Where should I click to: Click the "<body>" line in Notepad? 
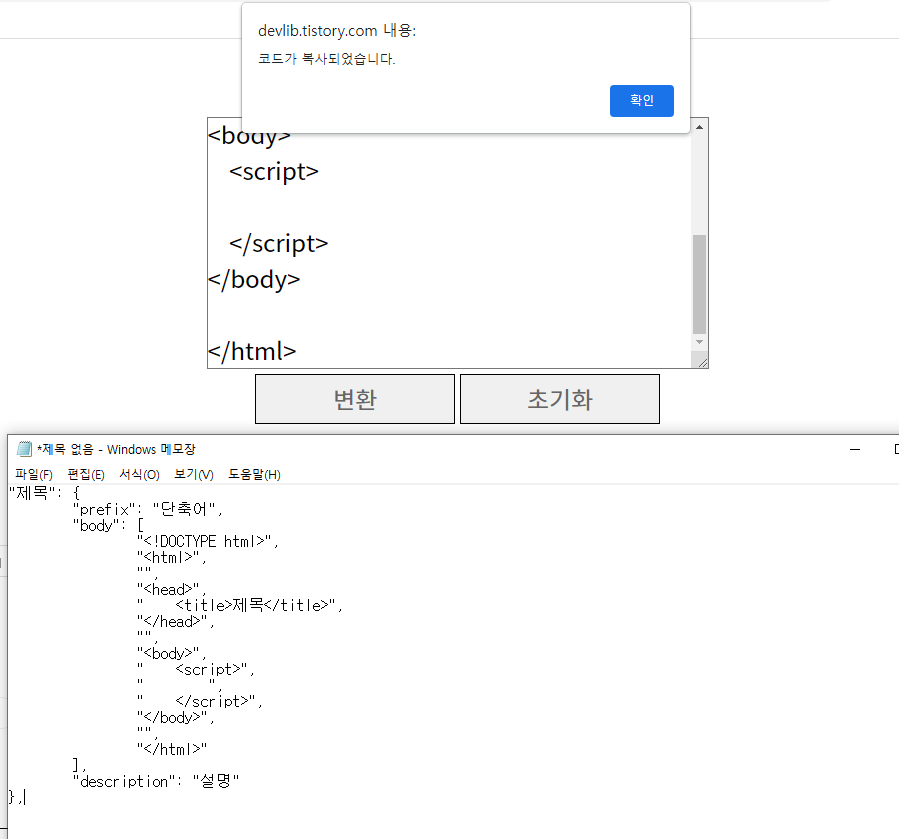click(x=171, y=653)
